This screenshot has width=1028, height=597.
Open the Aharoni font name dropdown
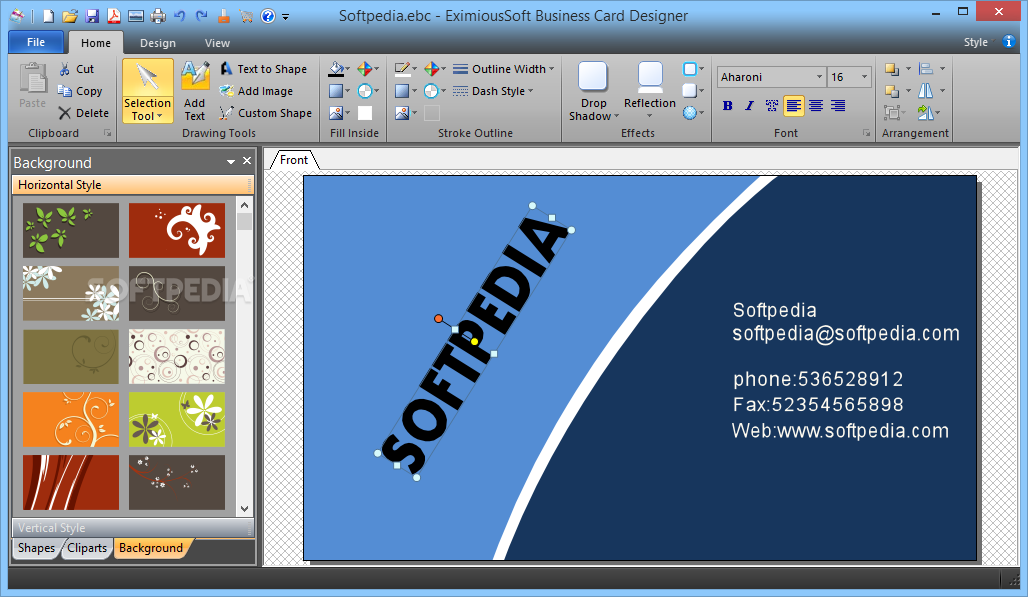[x=819, y=77]
